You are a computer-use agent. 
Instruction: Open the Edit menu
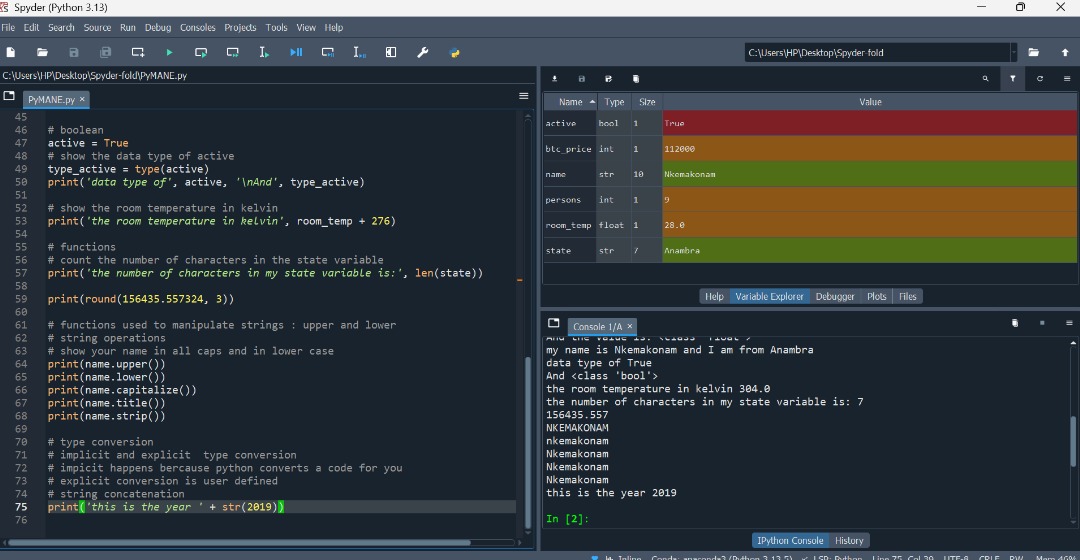31,28
